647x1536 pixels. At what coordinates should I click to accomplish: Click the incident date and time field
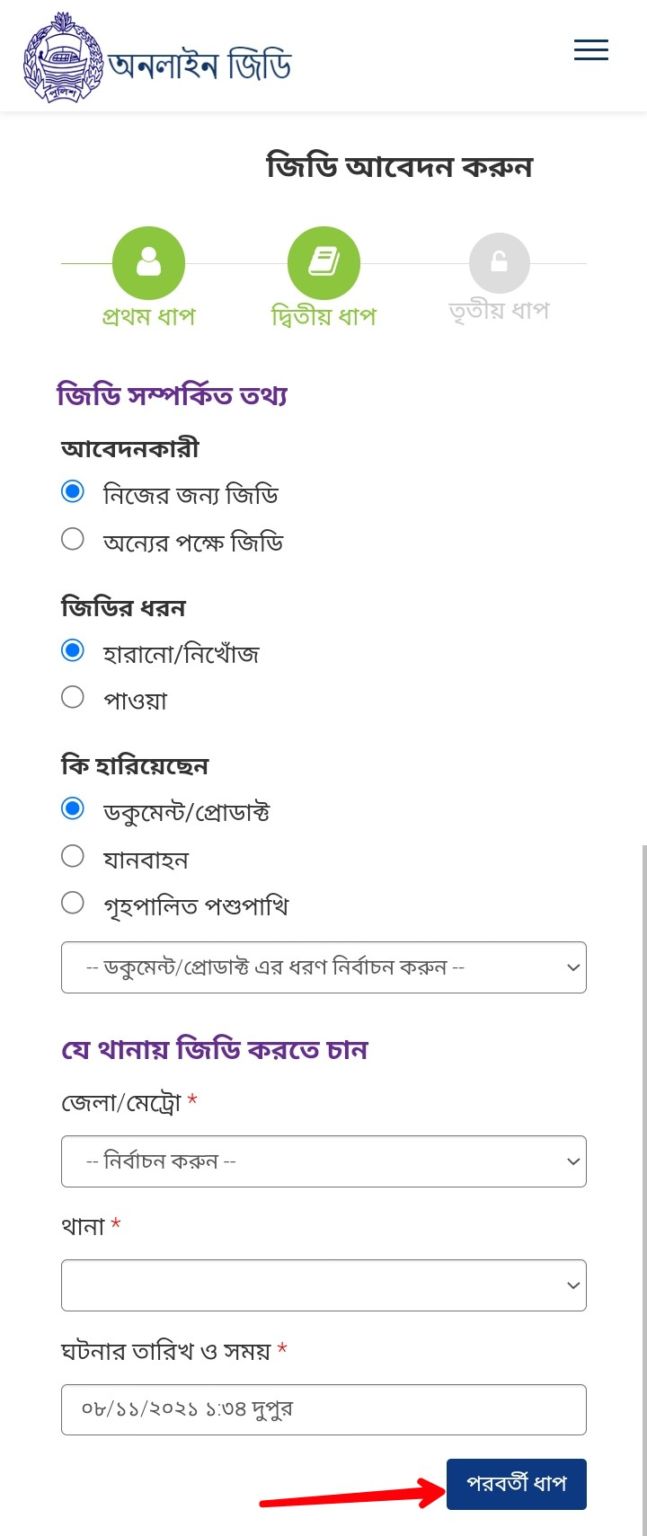[323, 1409]
